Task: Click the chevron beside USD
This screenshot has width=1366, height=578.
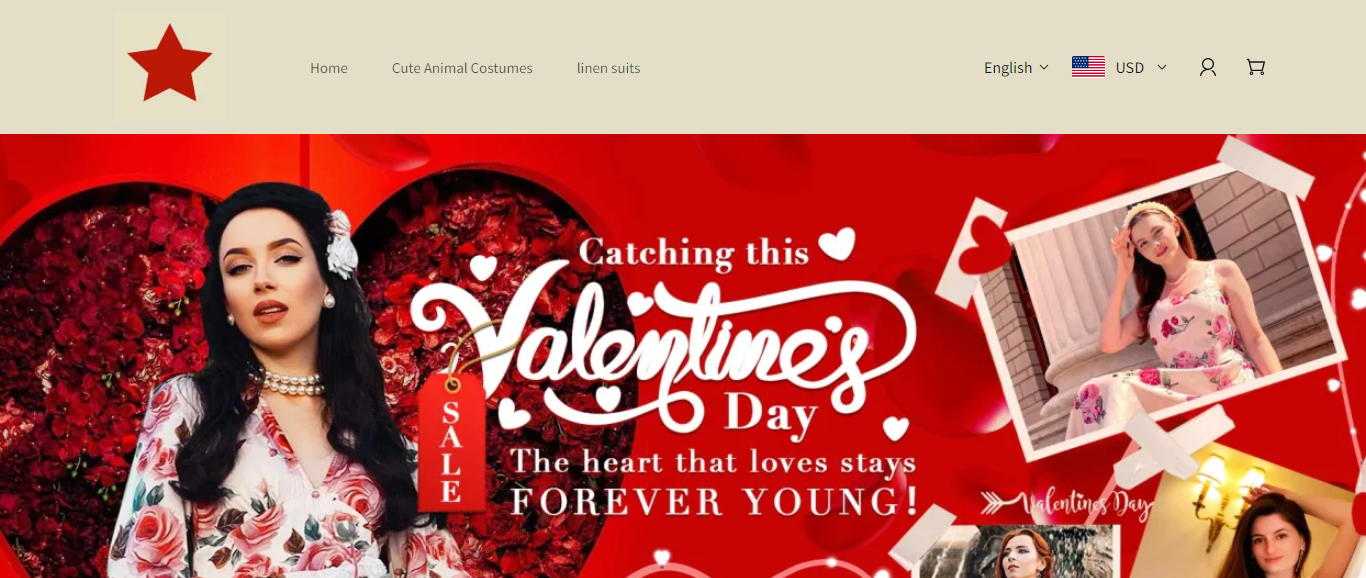Action: (1162, 67)
